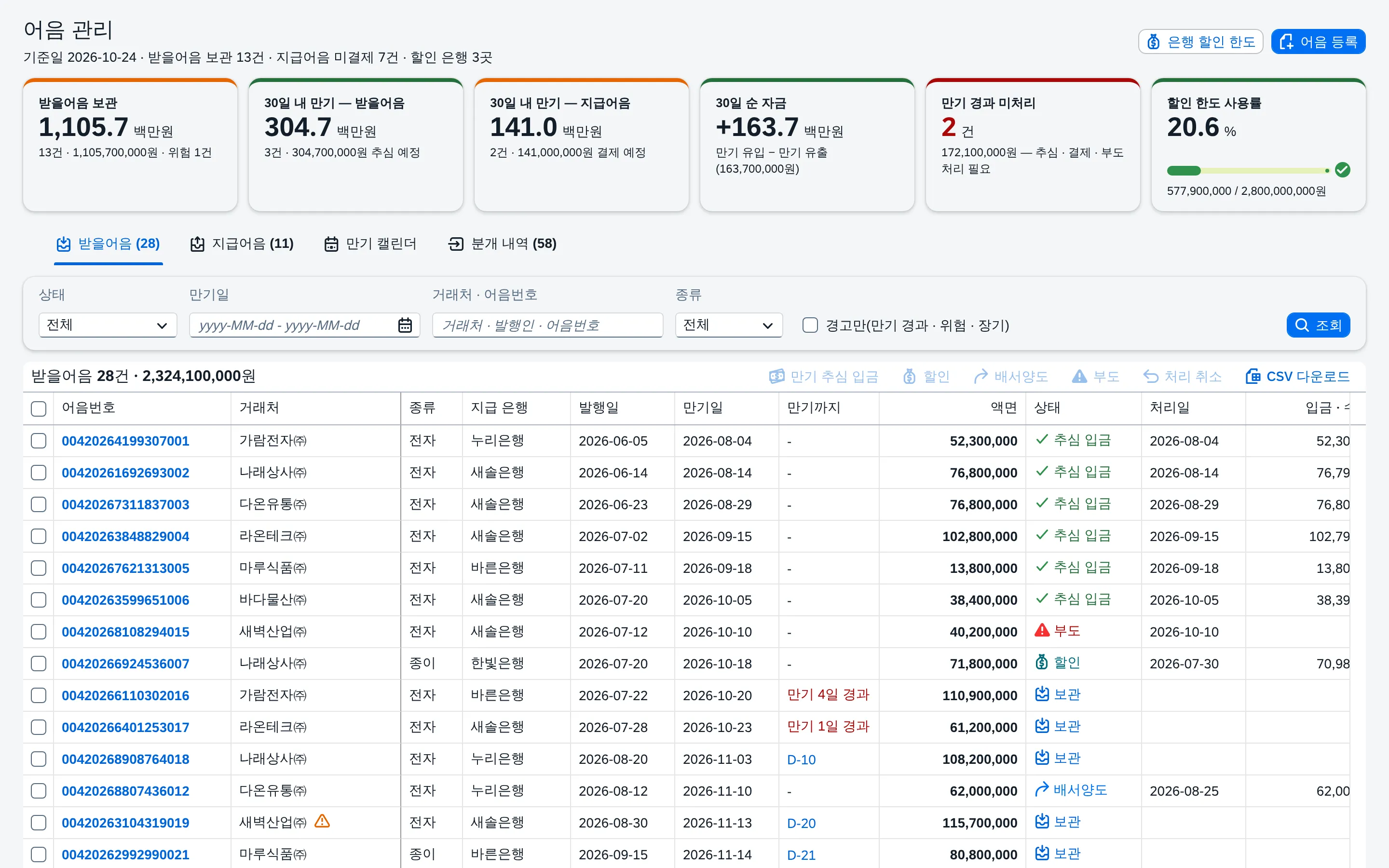Click green check icon on 할인 한도 사용률 card
Viewport: 1389px width, 868px height.
(1343, 170)
